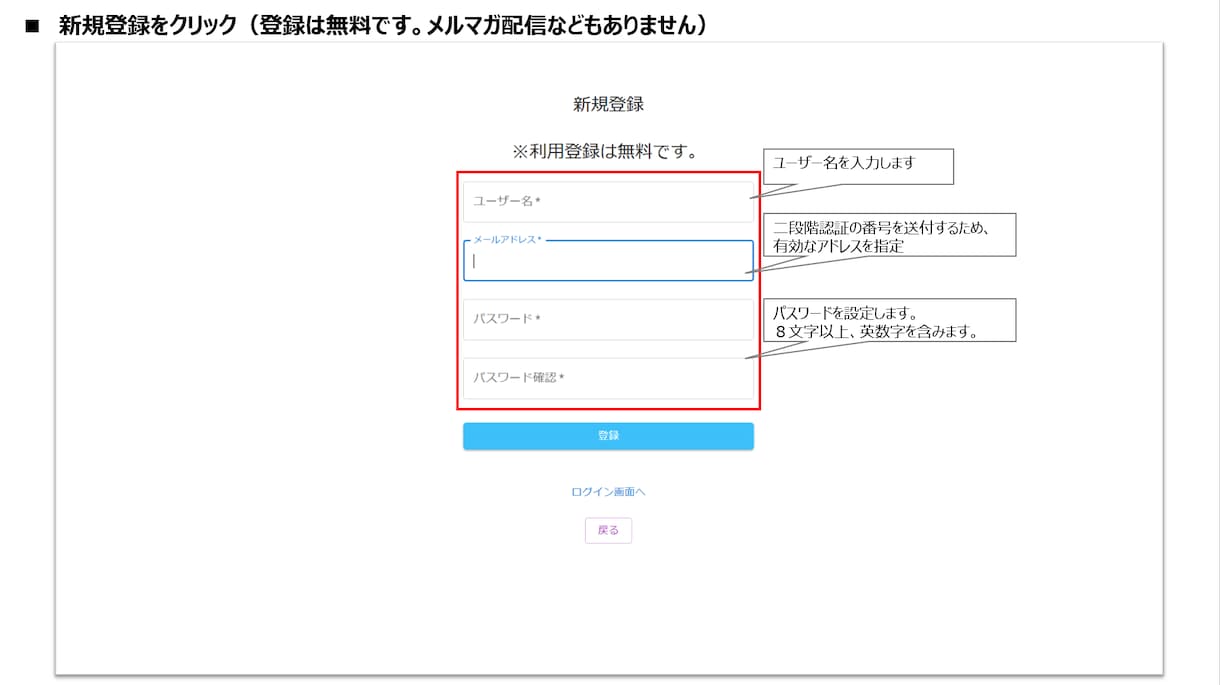Image resolution: width=1220 pixels, height=685 pixels.
Task: Go back with the 戻る button
Action: tap(608, 530)
